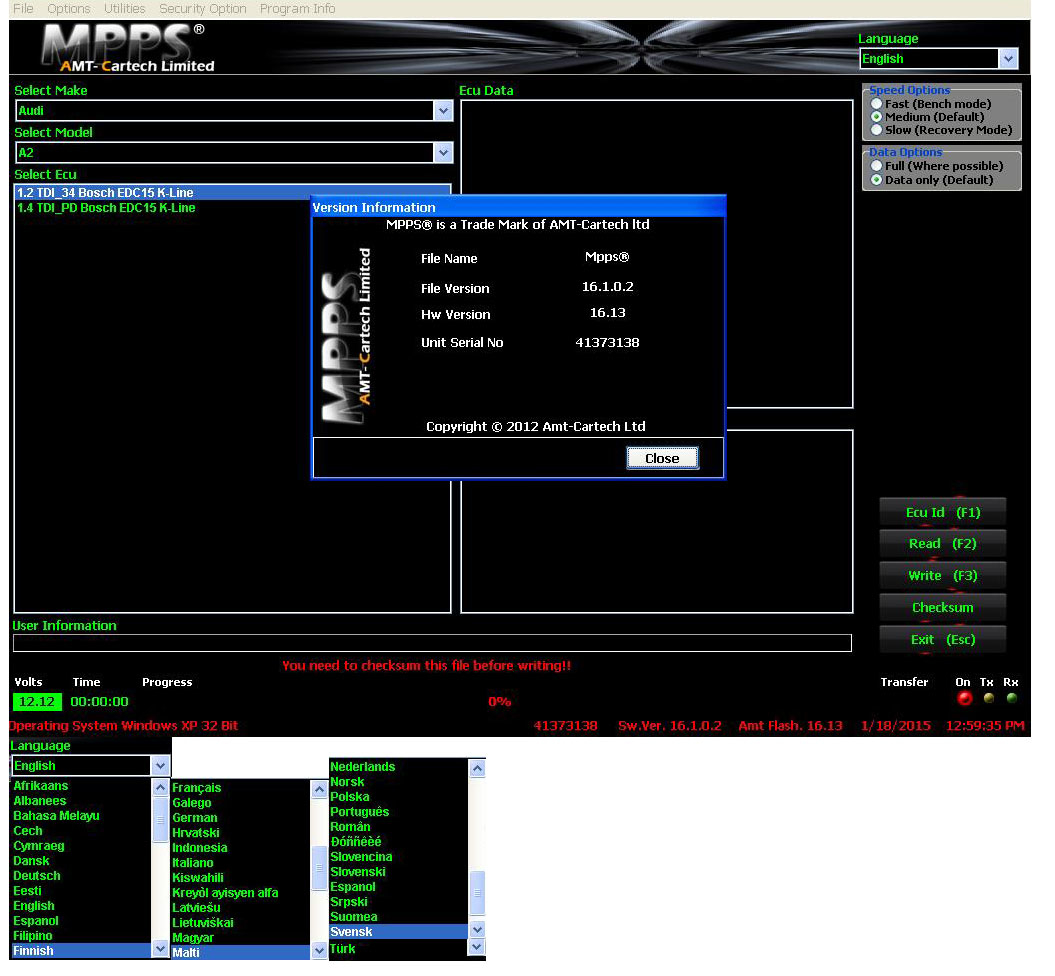Click the Rx status indicator light
Screen dimensions: 1055x976
pyautogui.click(x=1012, y=699)
